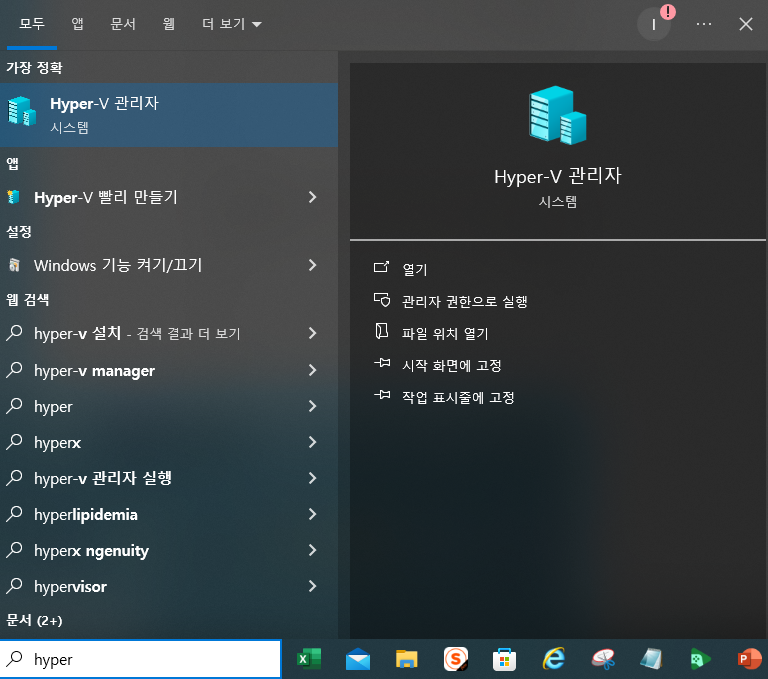This screenshot has width=768, height=679.
Task: Switch to the 모두 tab
Action: tap(32, 24)
